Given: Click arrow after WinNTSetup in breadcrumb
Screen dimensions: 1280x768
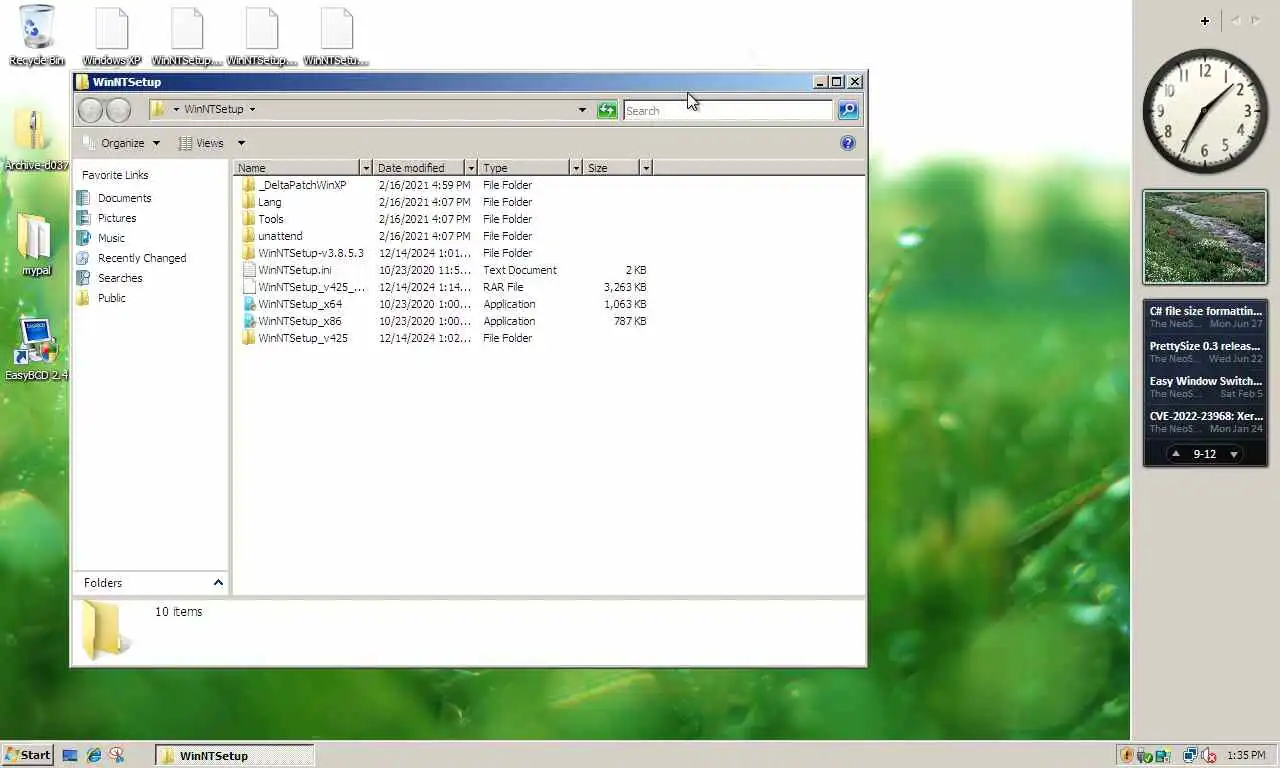Looking at the screenshot, I should coord(252,110).
